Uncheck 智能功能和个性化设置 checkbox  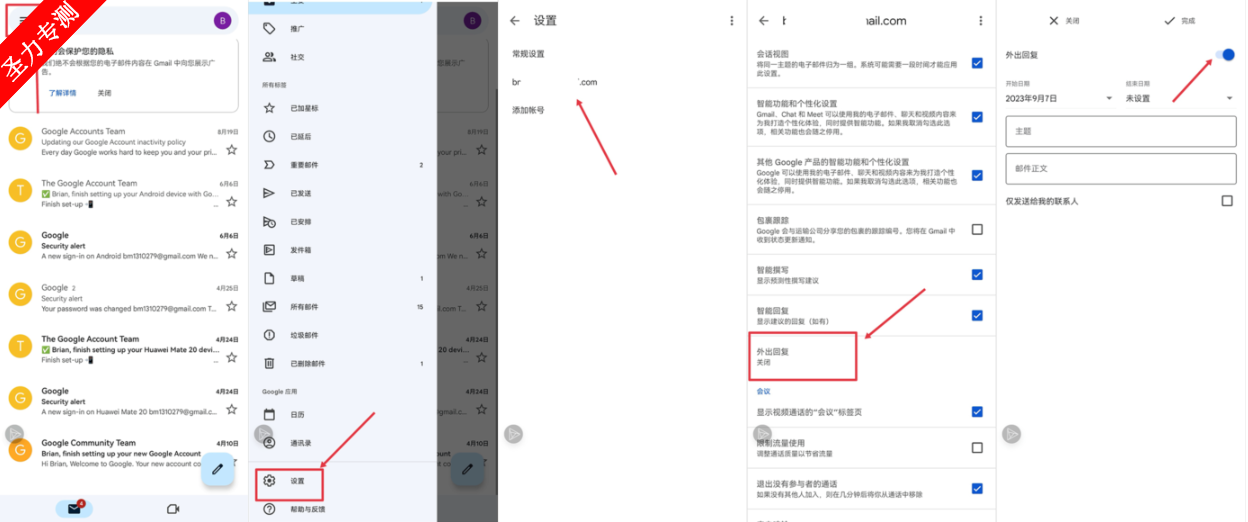(x=977, y=117)
